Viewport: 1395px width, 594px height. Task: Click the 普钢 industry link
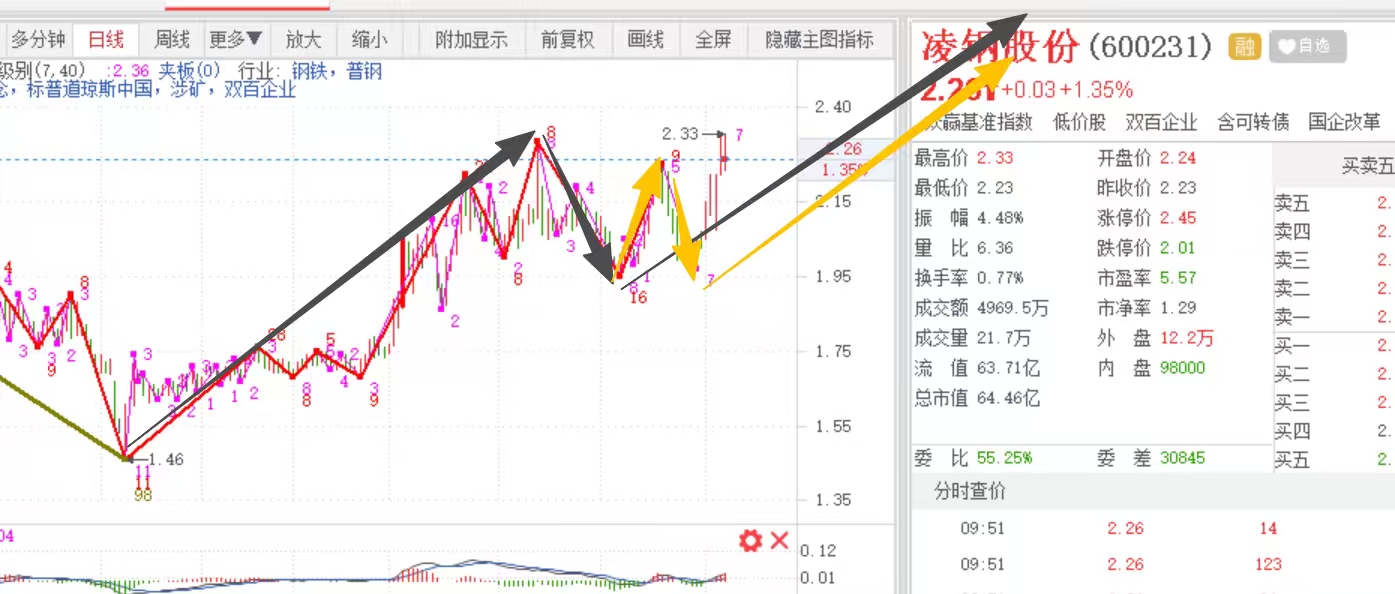pos(364,71)
